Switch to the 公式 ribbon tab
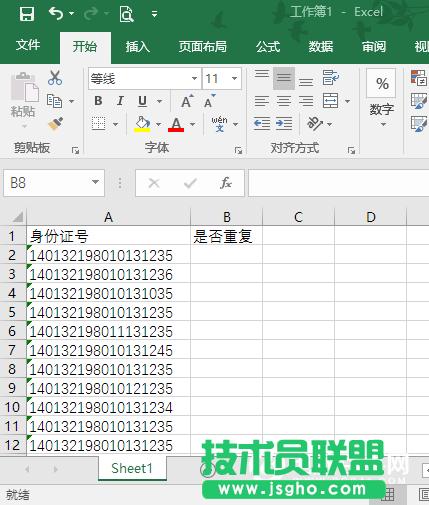The height and width of the screenshot is (505, 429). 268,47
